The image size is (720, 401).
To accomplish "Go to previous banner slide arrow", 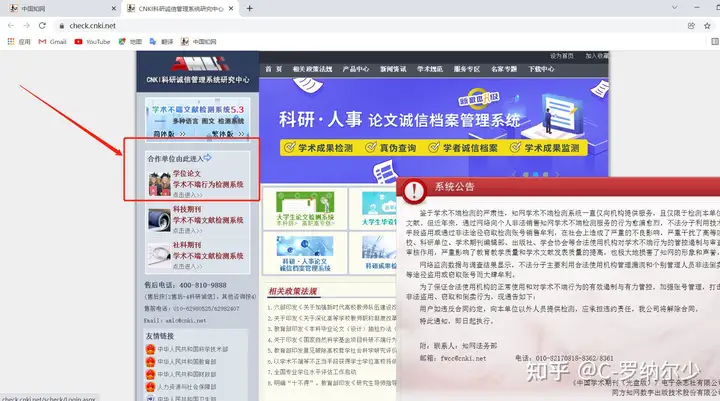I will click(x=514, y=174).
